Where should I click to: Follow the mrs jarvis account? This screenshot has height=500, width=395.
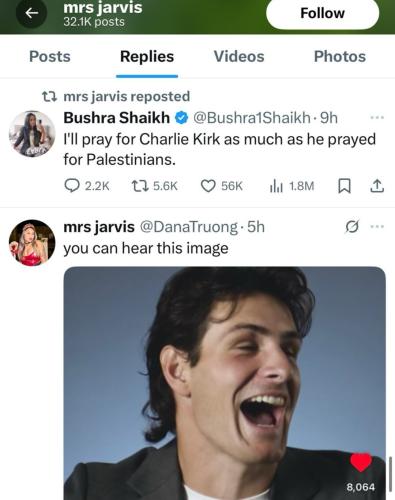(322, 13)
